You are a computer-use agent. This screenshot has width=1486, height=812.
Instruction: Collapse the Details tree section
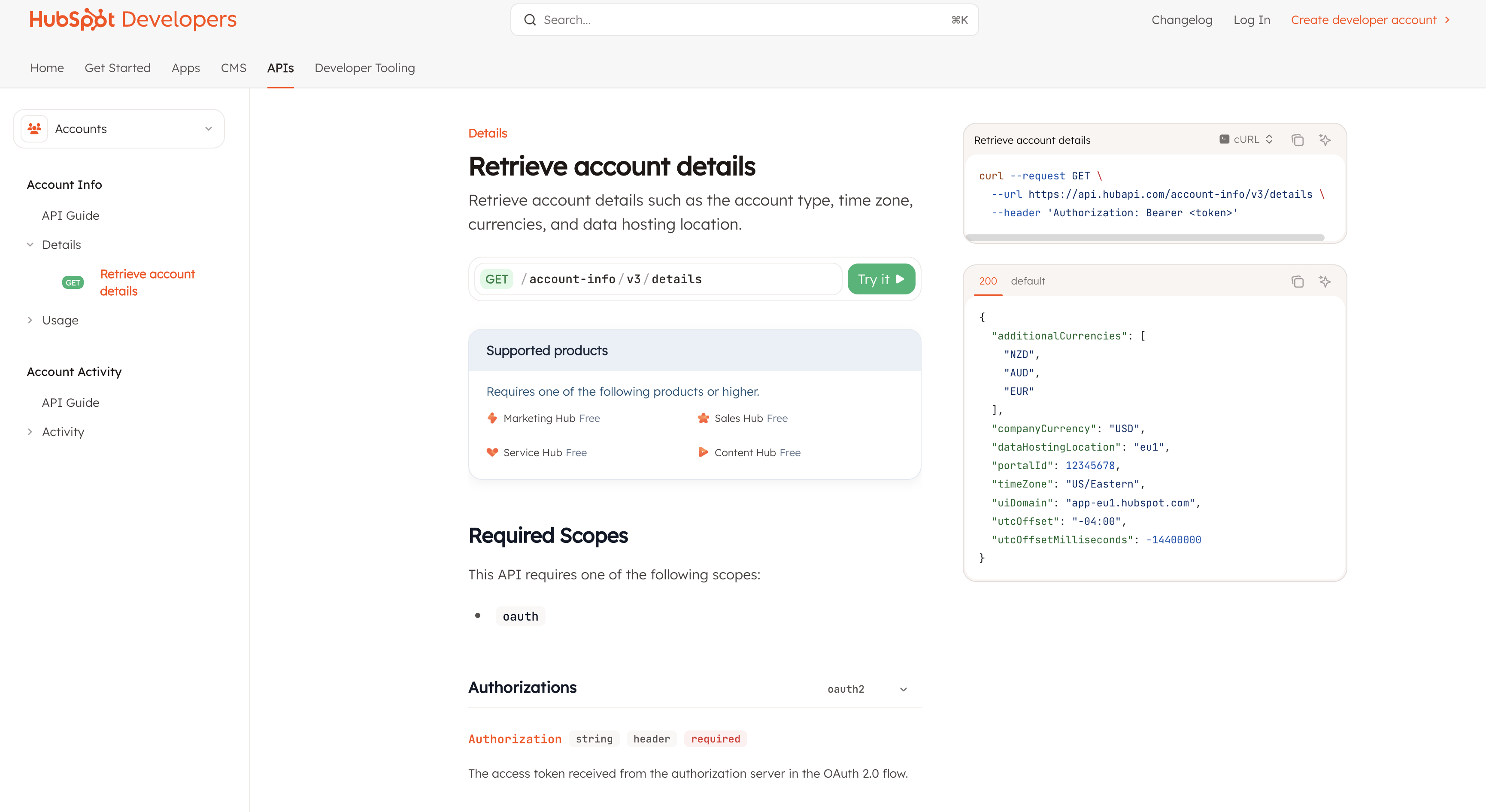tap(30, 245)
